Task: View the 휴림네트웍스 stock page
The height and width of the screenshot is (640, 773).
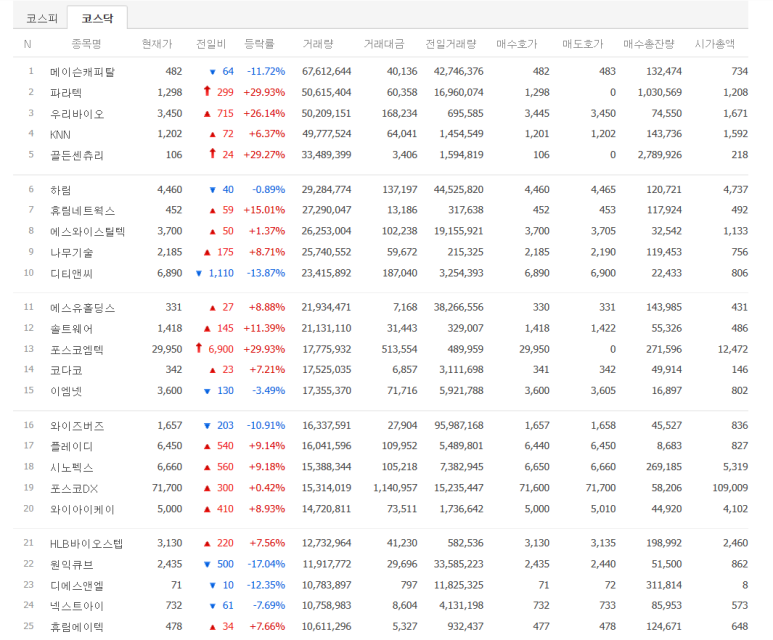Action: [x=82, y=211]
